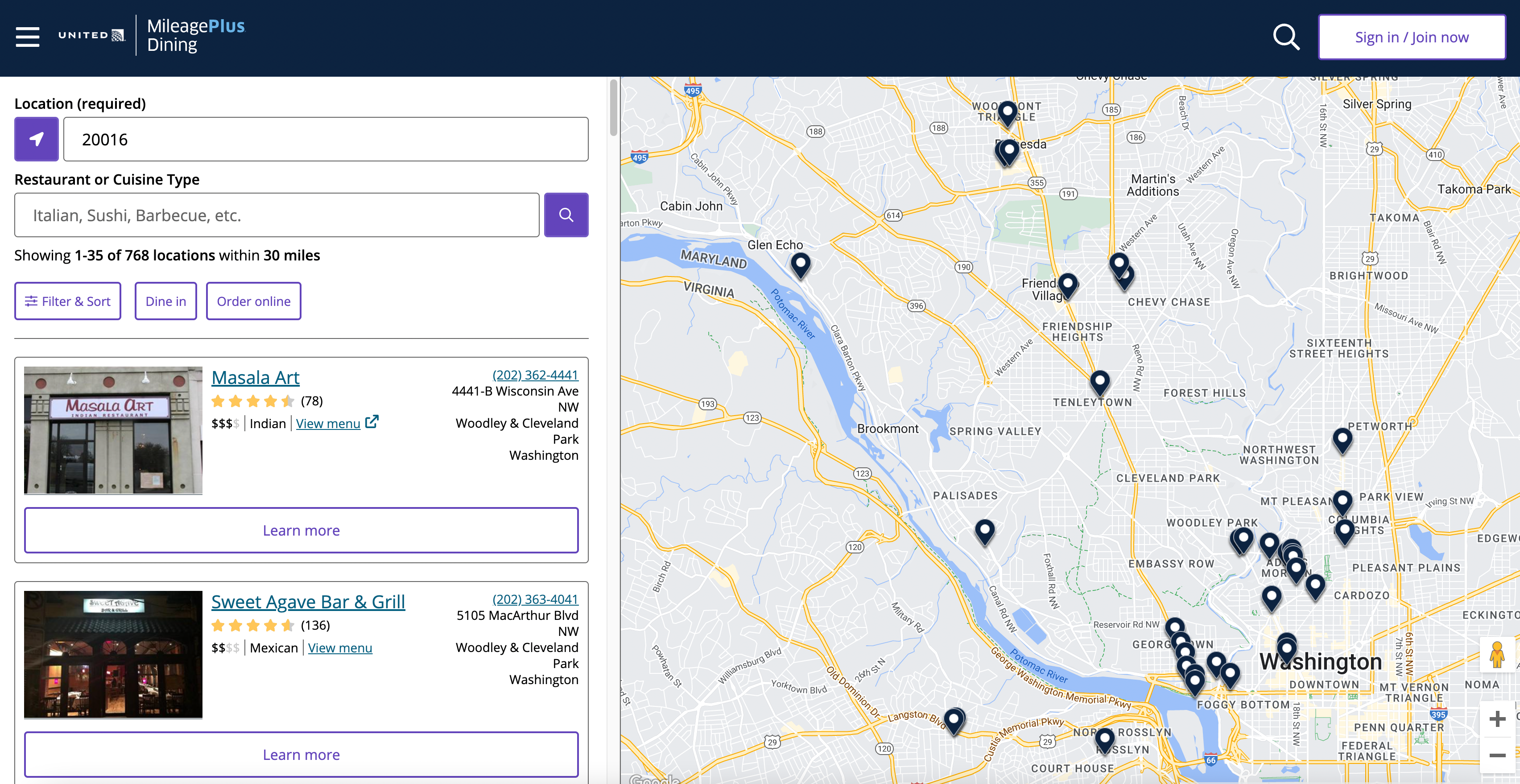Click Masala Art star rating
Screen dimensions: 1520x784
252,401
